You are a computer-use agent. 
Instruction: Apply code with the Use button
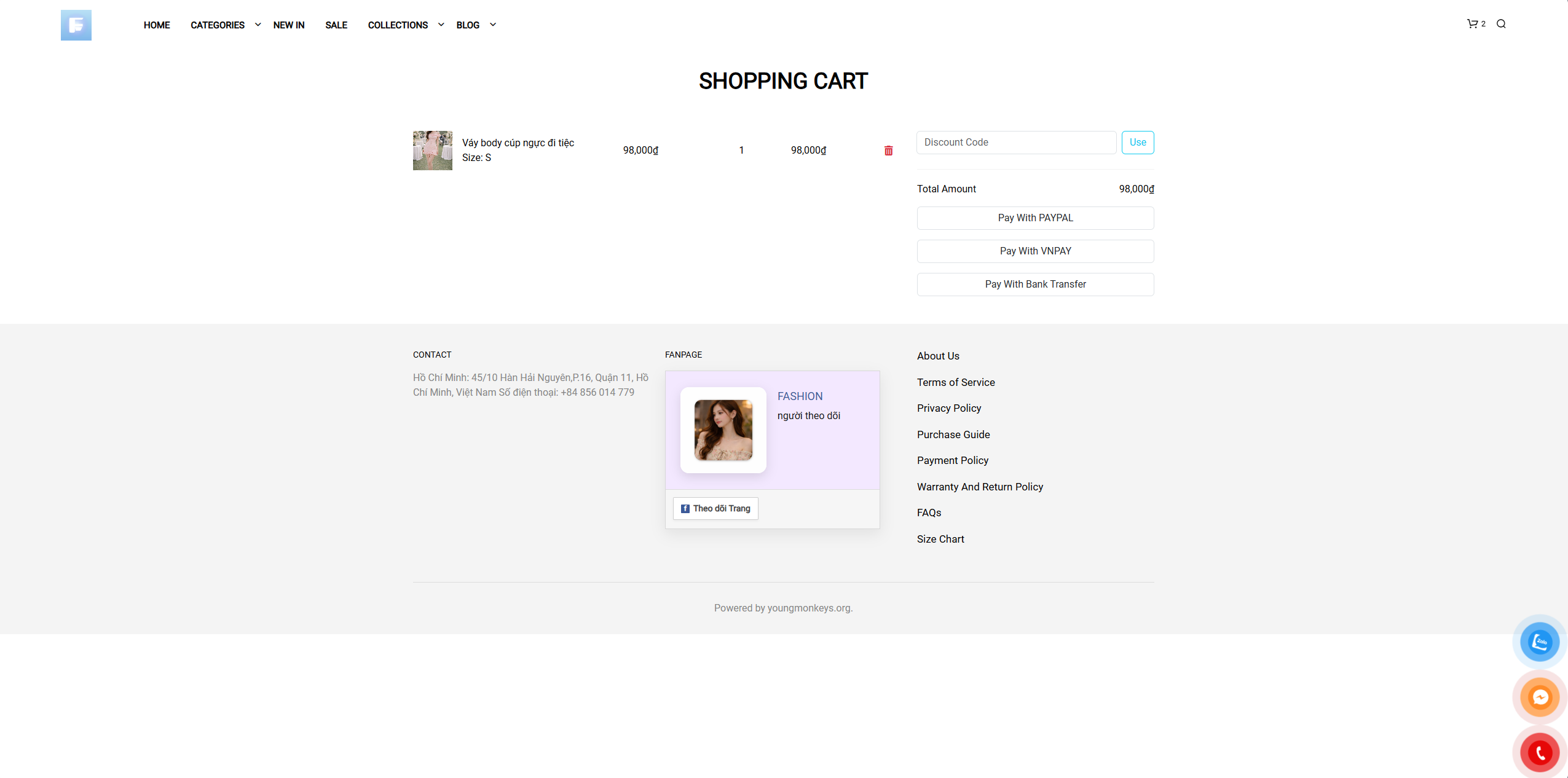pyautogui.click(x=1137, y=143)
